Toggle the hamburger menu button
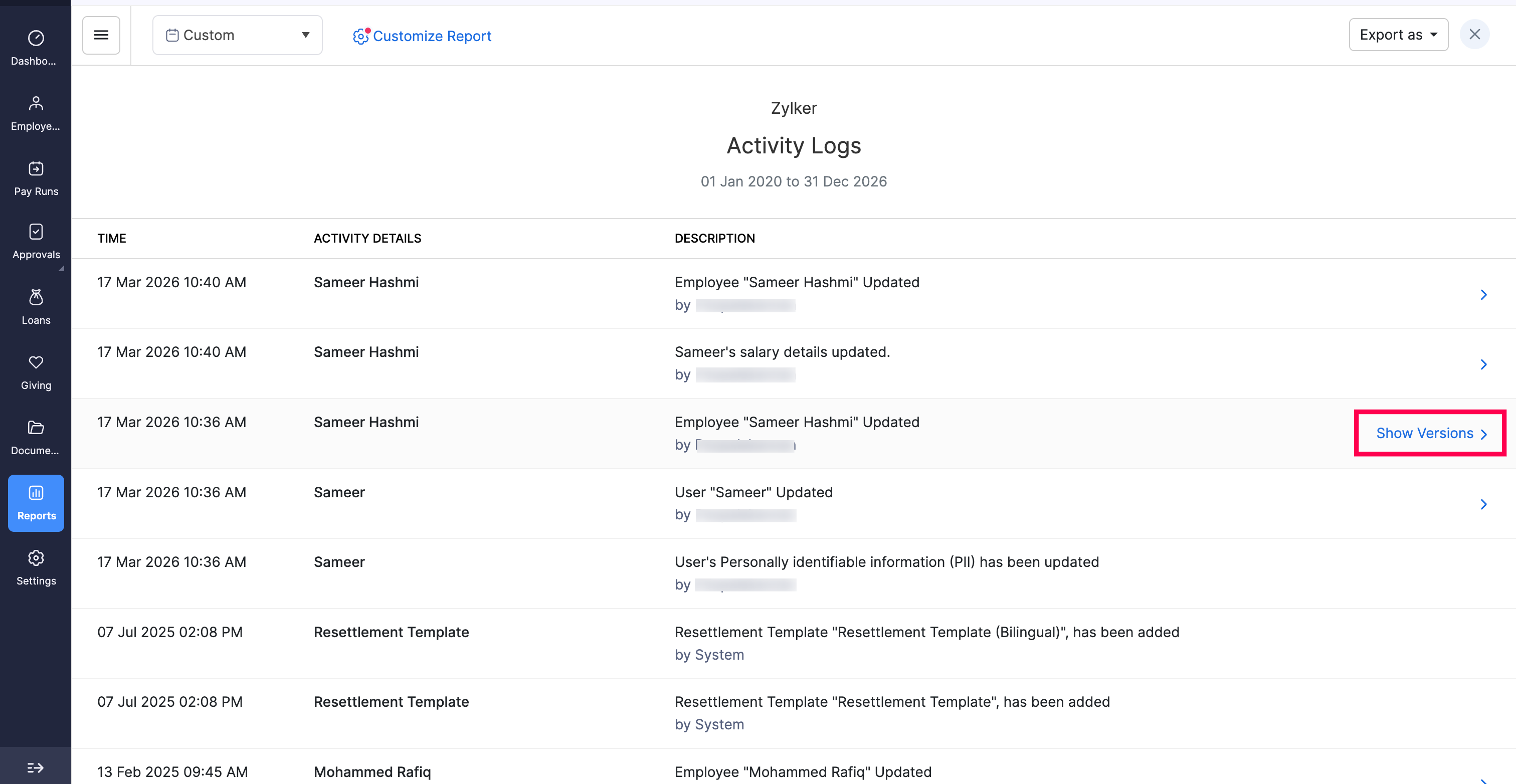This screenshot has height=784, width=1516. pos(101,35)
